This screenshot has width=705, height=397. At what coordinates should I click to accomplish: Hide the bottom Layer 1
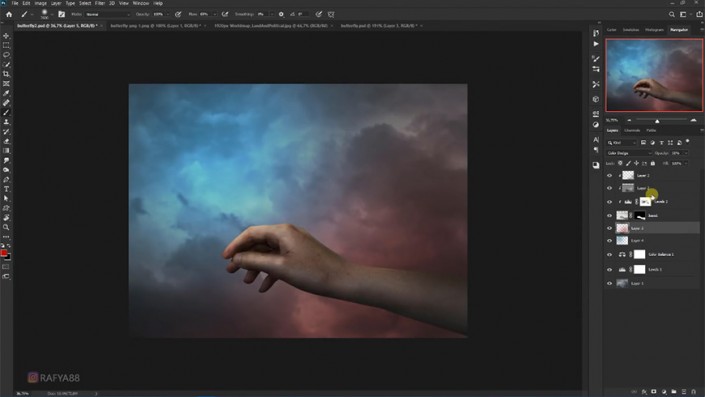click(610, 284)
